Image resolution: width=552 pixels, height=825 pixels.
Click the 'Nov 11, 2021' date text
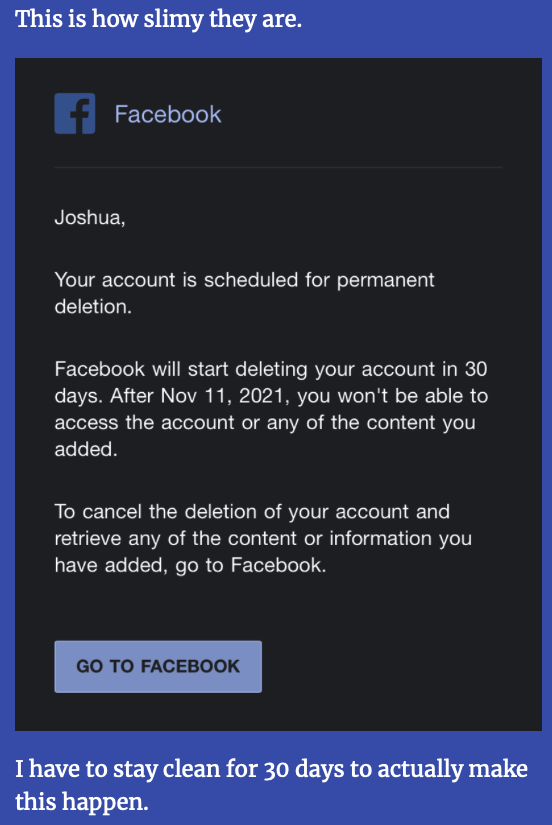coord(225,396)
